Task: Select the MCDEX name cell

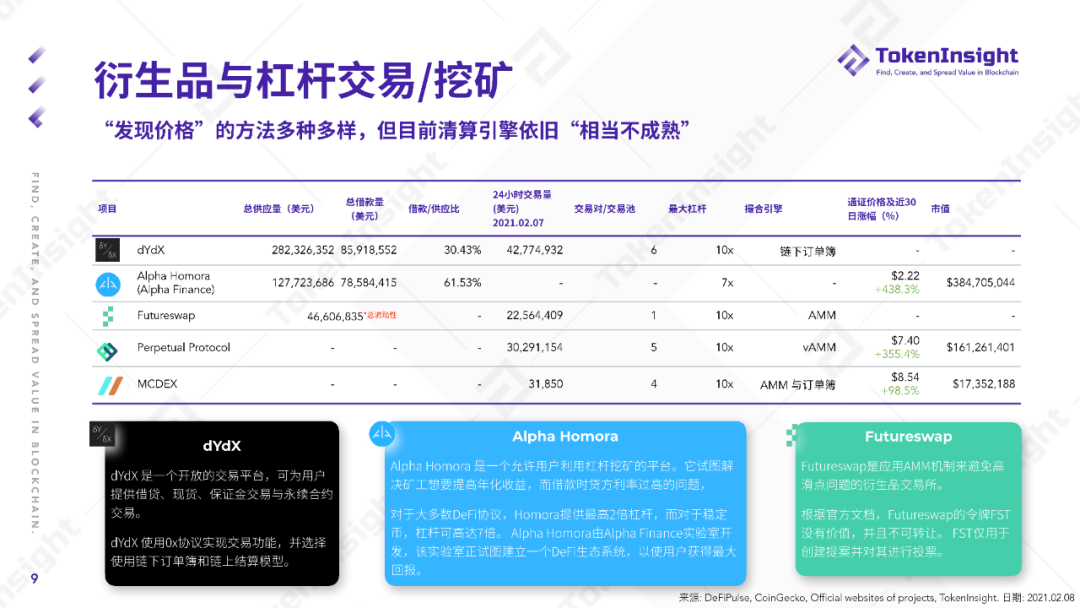Action: (x=157, y=384)
